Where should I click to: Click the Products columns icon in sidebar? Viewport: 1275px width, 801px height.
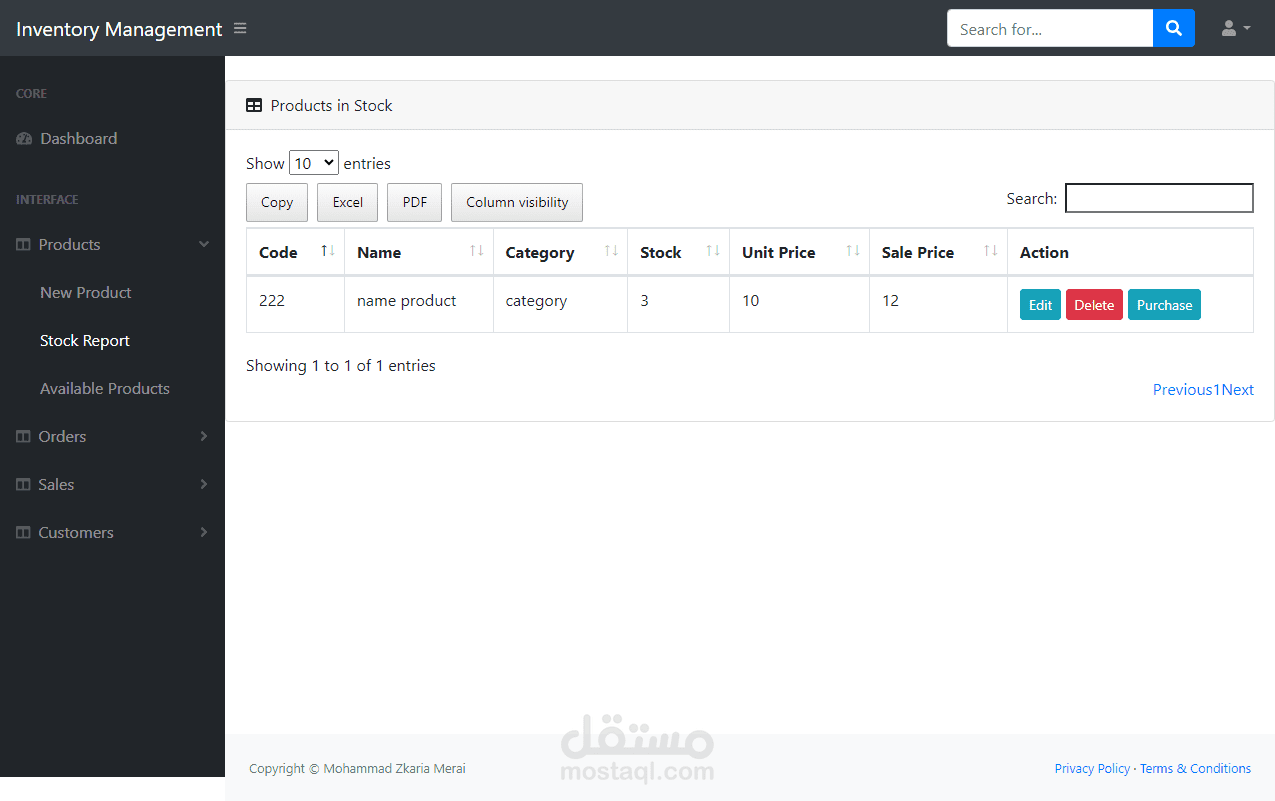(x=24, y=245)
